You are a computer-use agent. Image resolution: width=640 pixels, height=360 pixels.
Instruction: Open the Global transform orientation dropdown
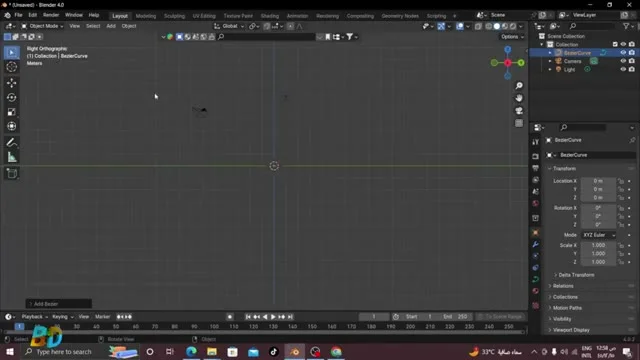click(229, 26)
